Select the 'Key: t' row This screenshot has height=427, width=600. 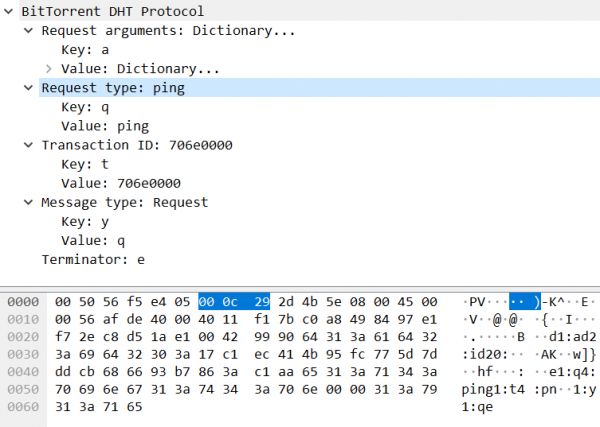pos(329,164)
